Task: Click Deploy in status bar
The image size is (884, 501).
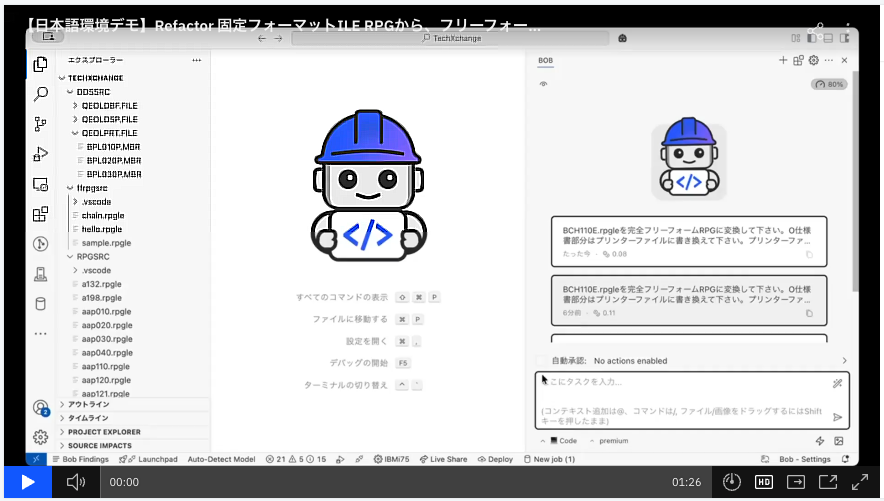Action: [x=496, y=459]
